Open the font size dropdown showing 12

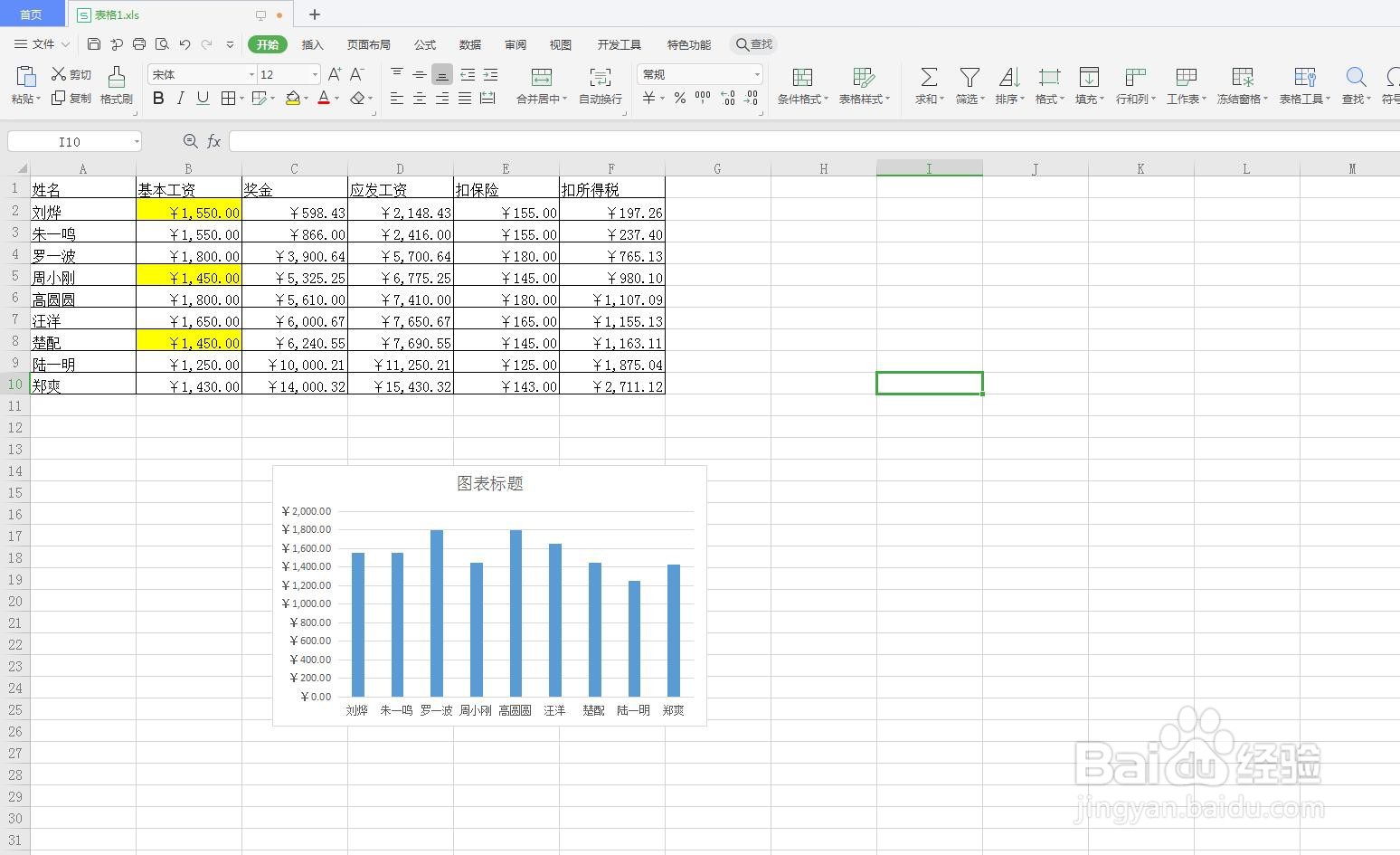coord(315,74)
